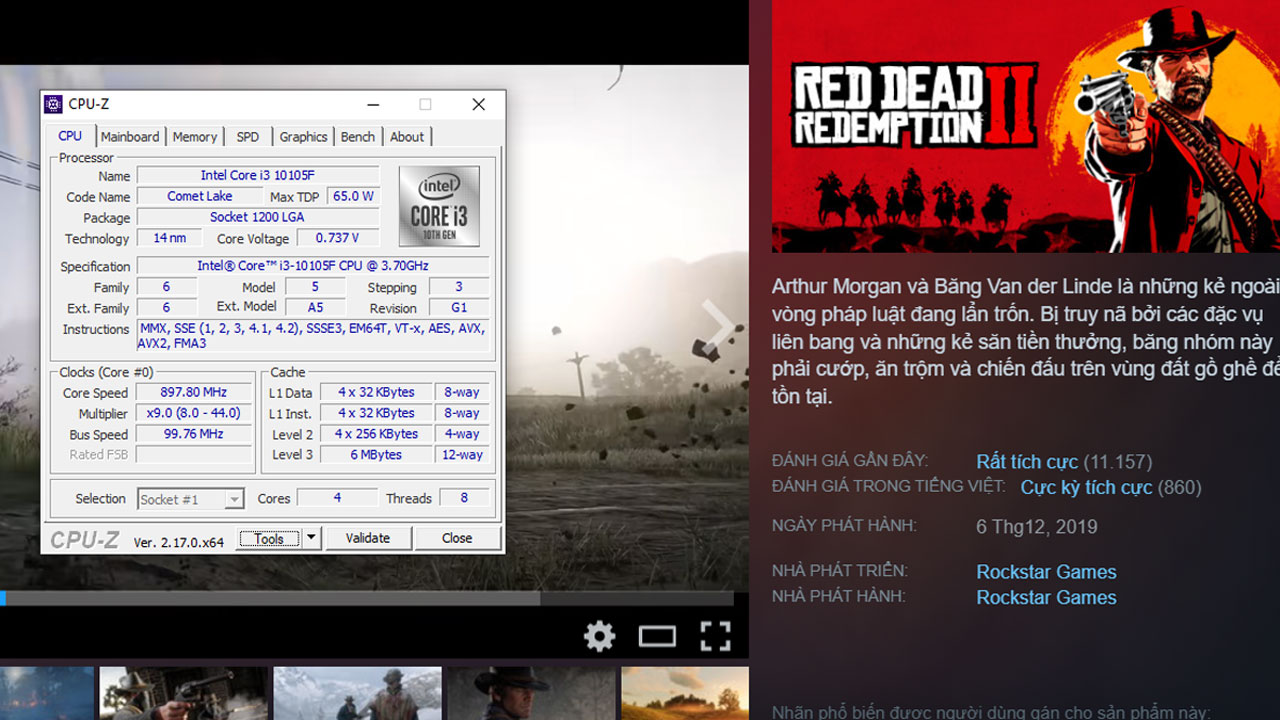The width and height of the screenshot is (1280, 720).
Task: Open the Graphics tab
Action: [x=303, y=137]
